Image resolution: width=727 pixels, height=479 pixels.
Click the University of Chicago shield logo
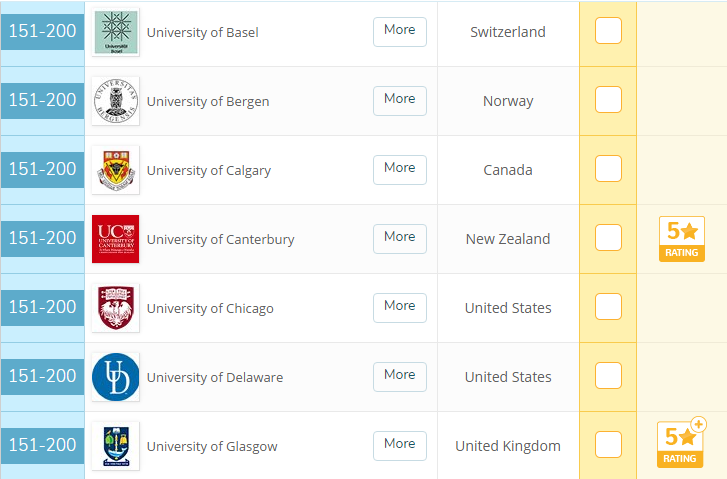coord(115,308)
